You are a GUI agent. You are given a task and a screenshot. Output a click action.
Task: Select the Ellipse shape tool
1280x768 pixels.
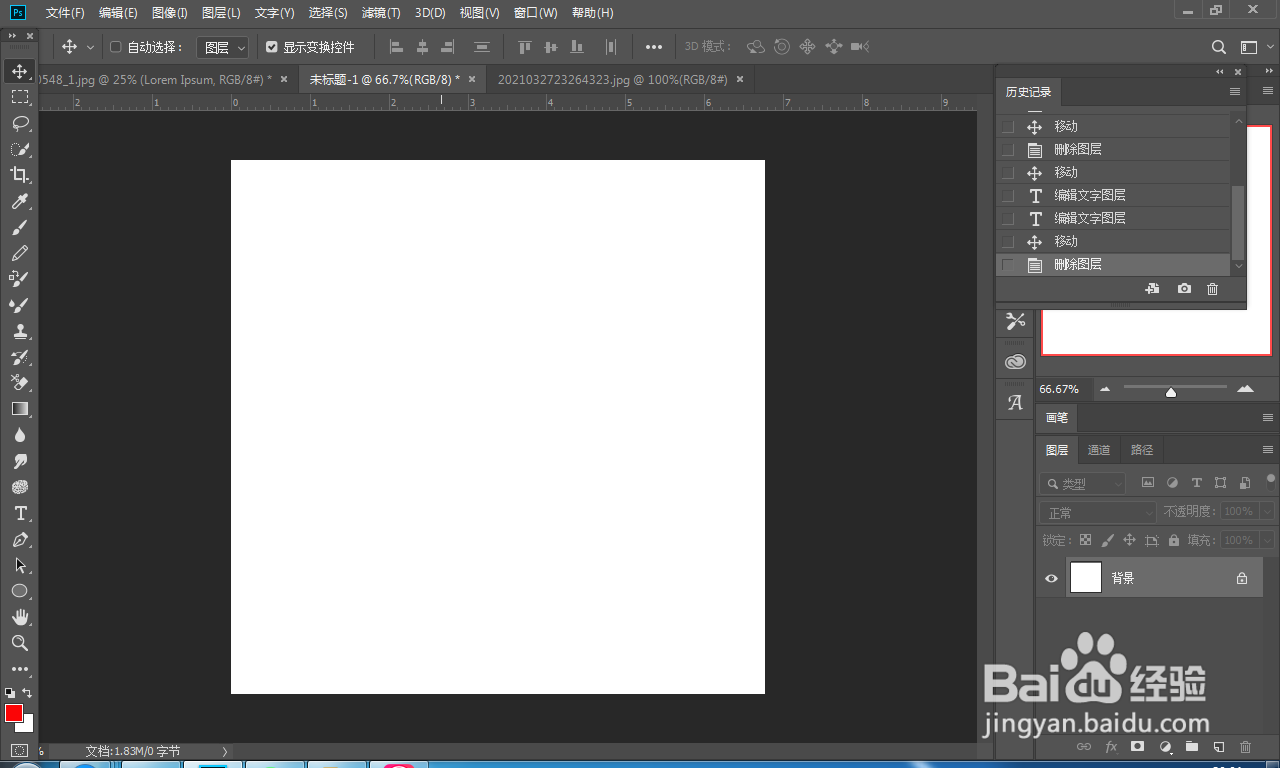[x=19, y=591]
